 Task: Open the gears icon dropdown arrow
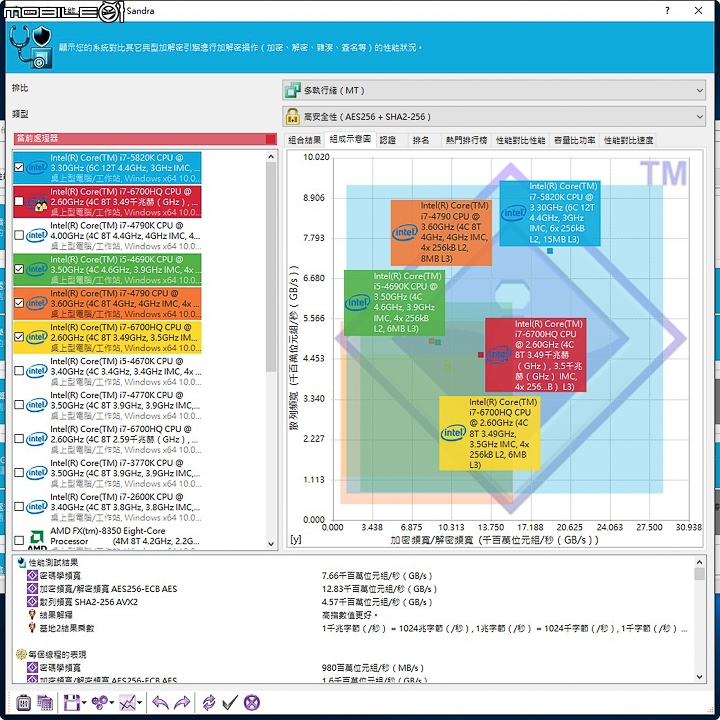click(x=112, y=703)
